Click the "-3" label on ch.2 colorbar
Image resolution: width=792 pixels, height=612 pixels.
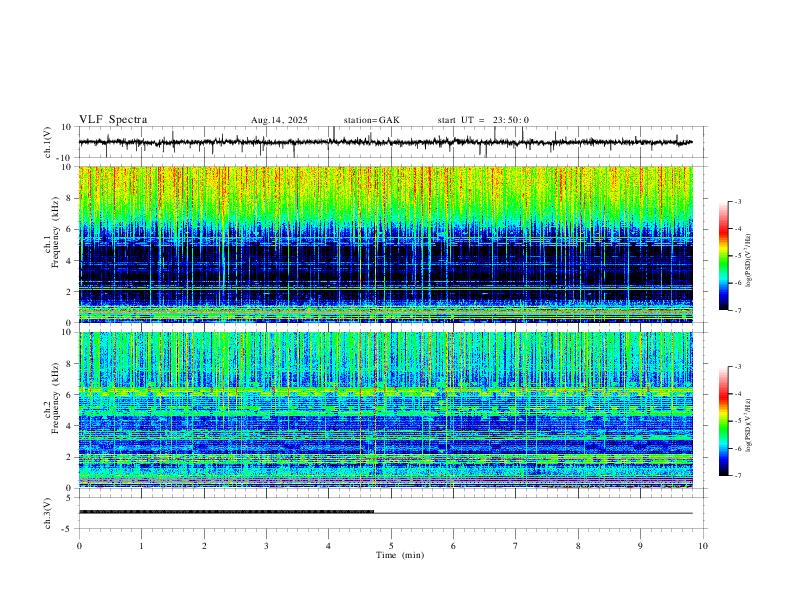(738, 367)
